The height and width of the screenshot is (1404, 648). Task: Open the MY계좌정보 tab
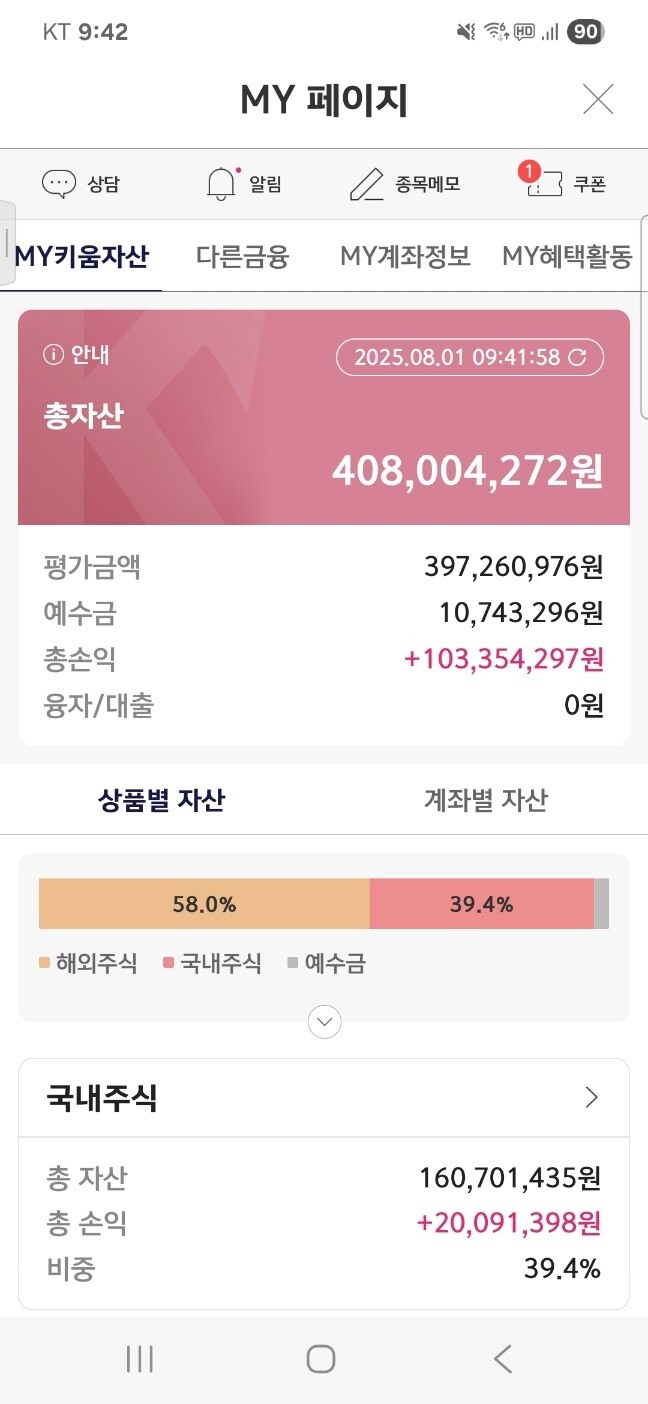(x=404, y=256)
